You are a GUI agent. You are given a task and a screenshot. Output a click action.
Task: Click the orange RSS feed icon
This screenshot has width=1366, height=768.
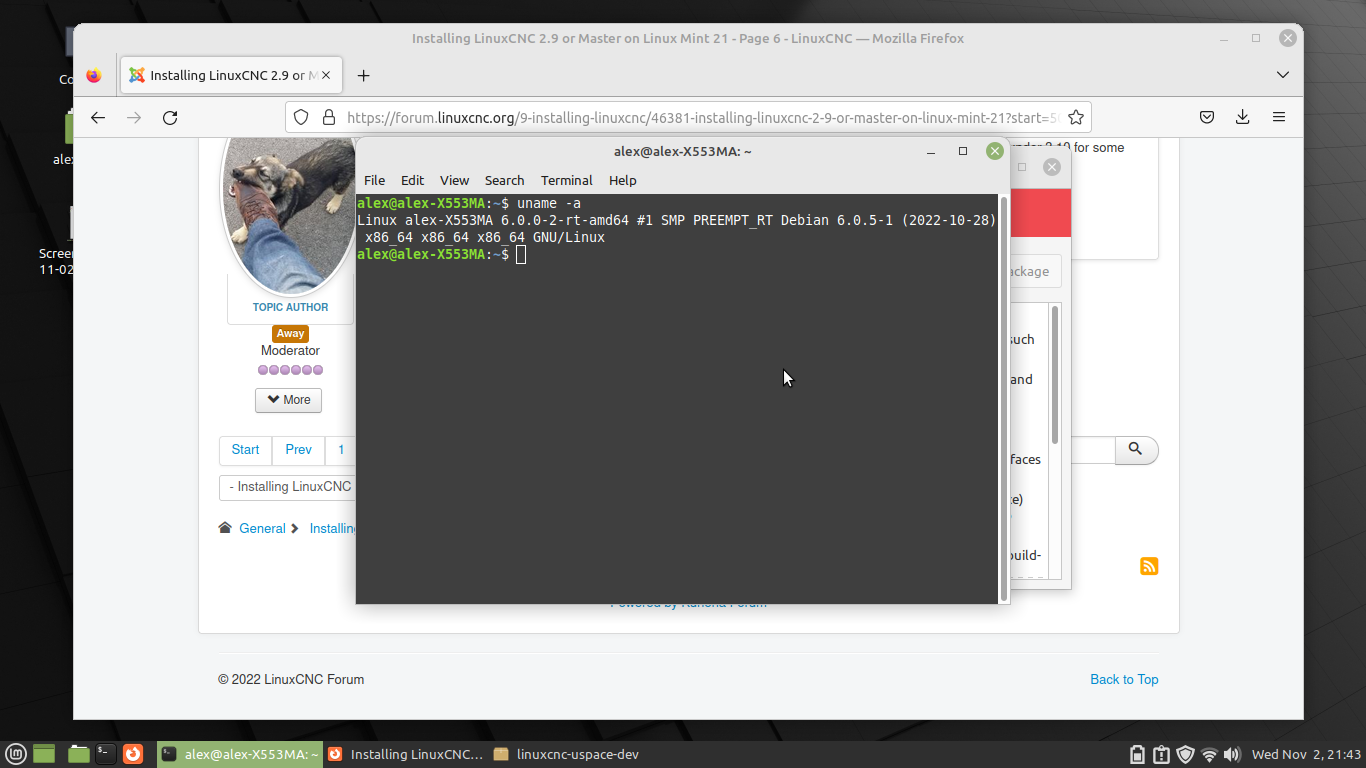pyautogui.click(x=1149, y=566)
